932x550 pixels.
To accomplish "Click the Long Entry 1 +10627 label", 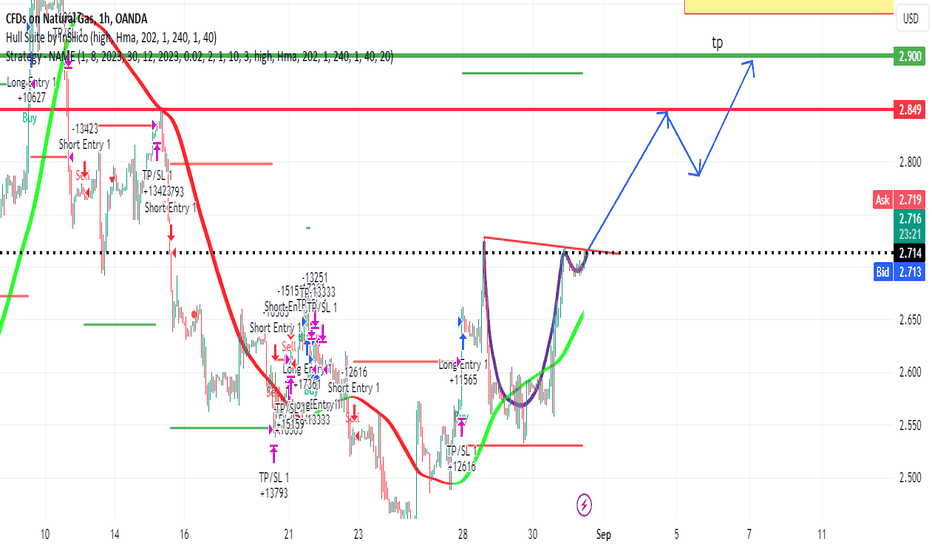I will (x=32, y=90).
